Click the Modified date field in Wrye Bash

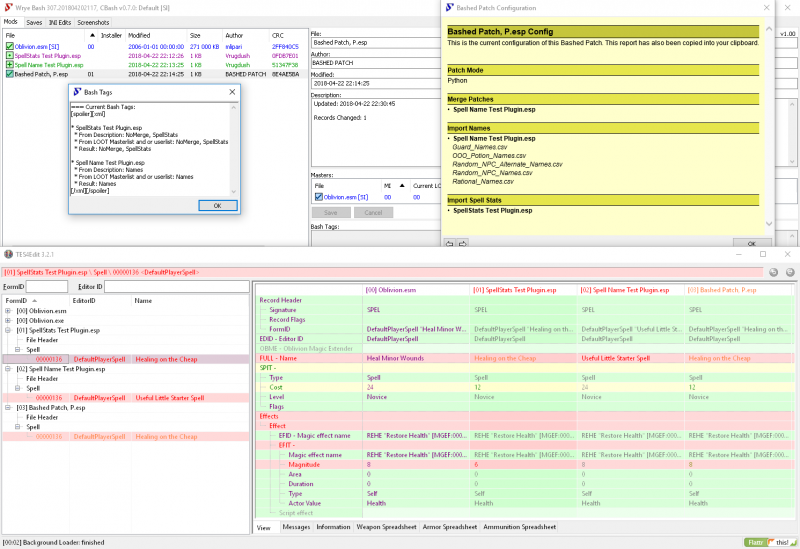(x=376, y=83)
